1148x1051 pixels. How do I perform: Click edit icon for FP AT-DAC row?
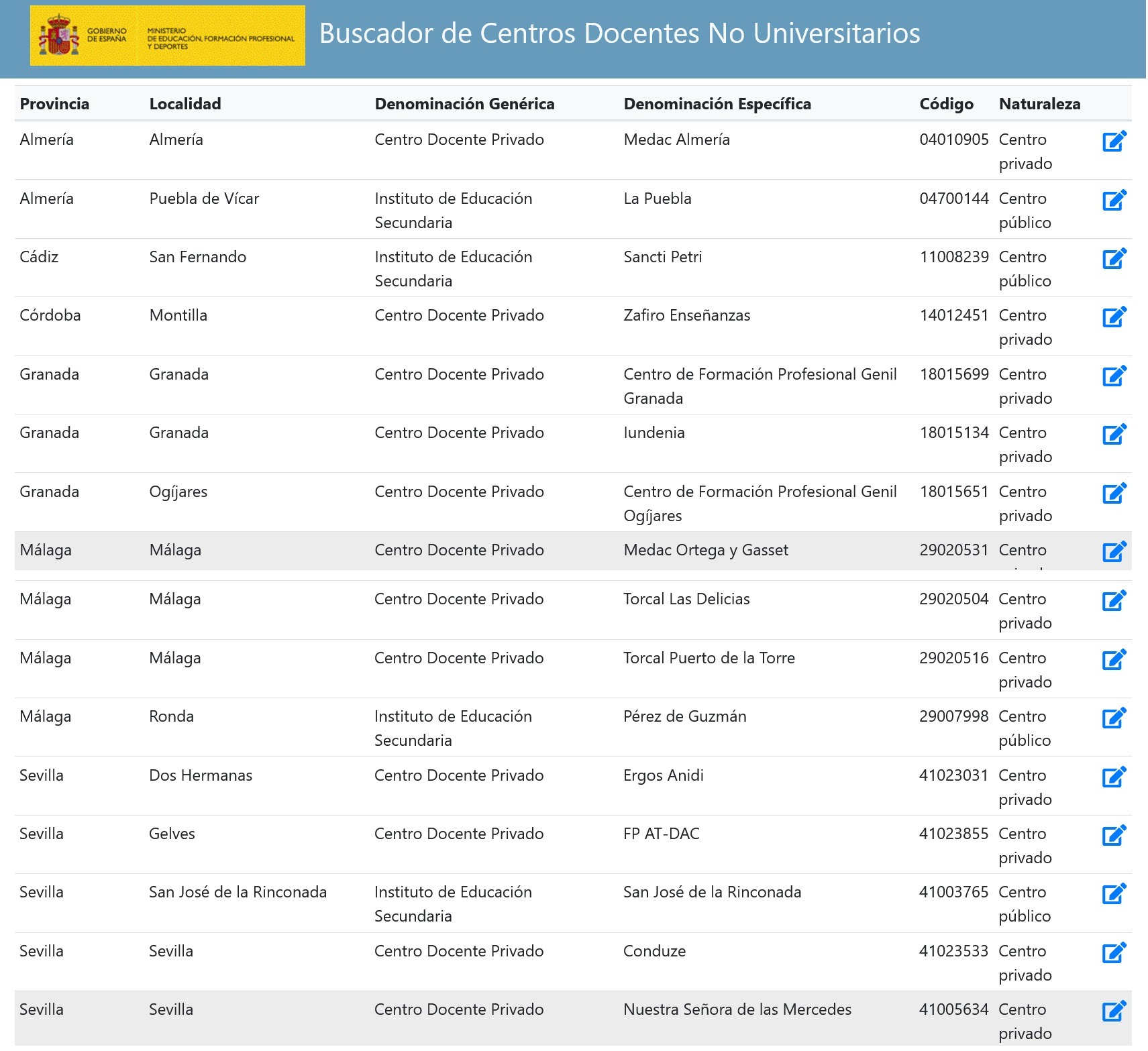[x=1114, y=836]
